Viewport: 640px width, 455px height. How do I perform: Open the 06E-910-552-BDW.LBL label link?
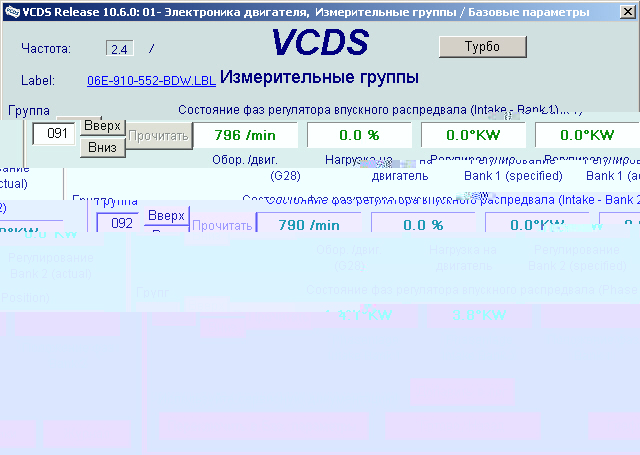coord(151,81)
